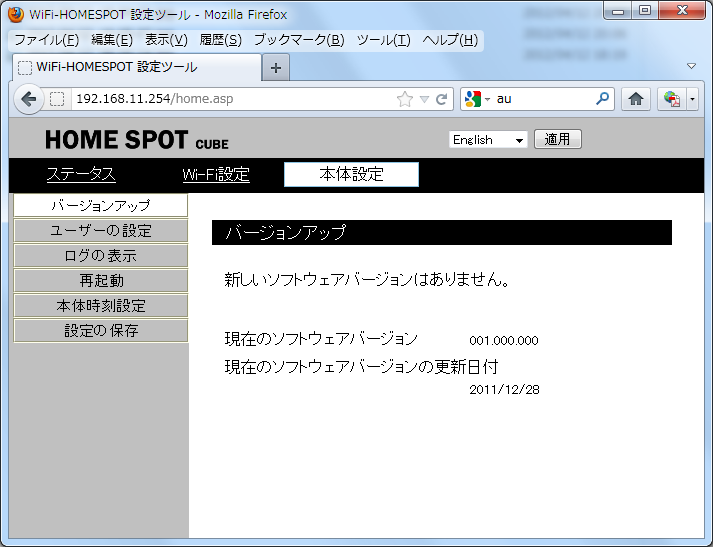
Task: Minimize the Firefox window
Action: pyautogui.click(x=618, y=11)
